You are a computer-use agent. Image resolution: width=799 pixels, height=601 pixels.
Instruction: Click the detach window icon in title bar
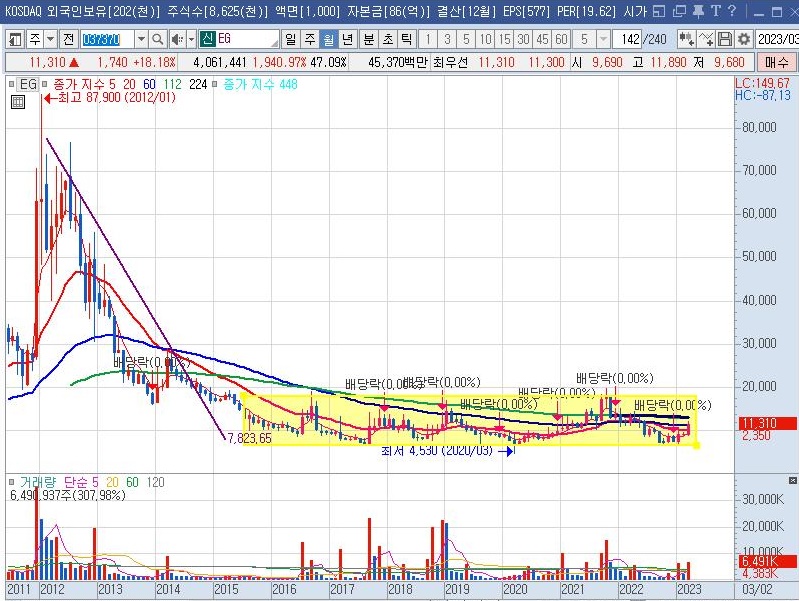[x=679, y=11]
